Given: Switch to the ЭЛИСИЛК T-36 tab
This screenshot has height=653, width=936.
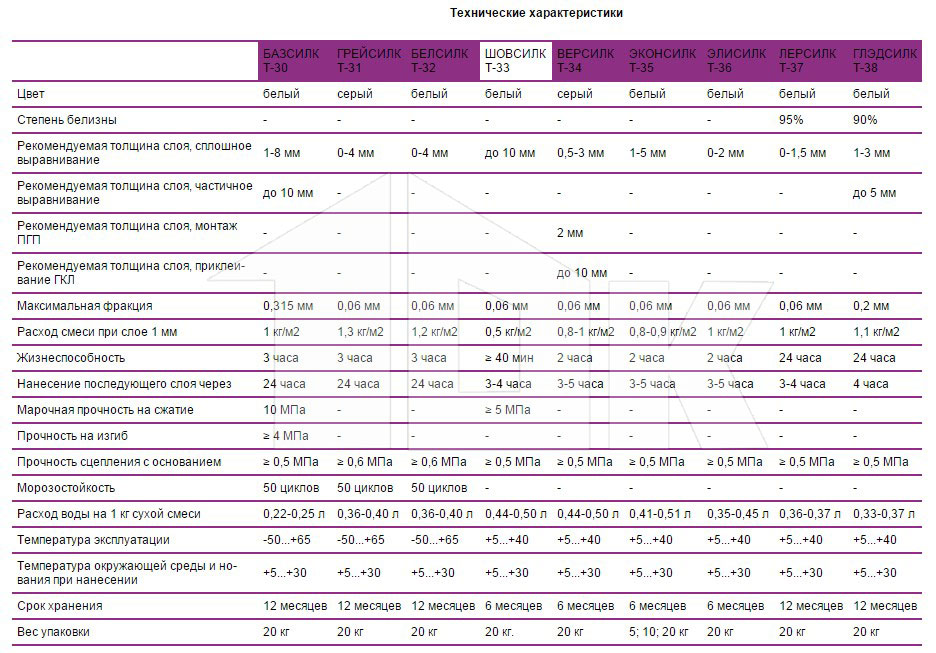Looking at the screenshot, I should (x=736, y=61).
